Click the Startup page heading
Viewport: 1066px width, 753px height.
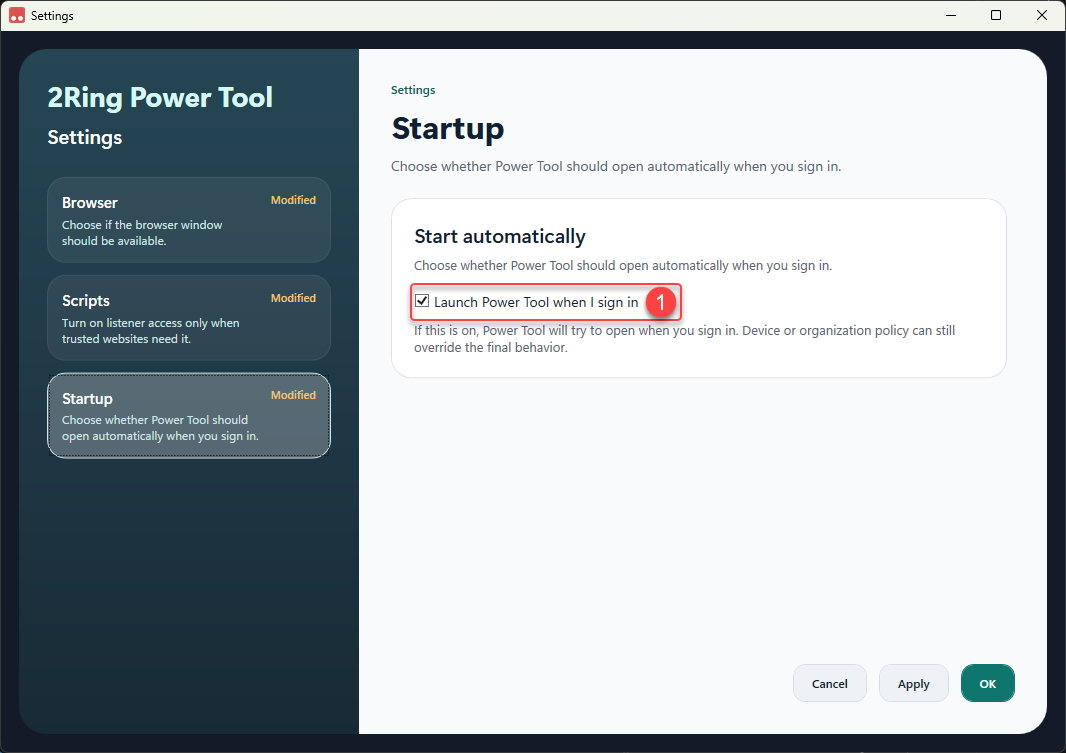pos(448,128)
